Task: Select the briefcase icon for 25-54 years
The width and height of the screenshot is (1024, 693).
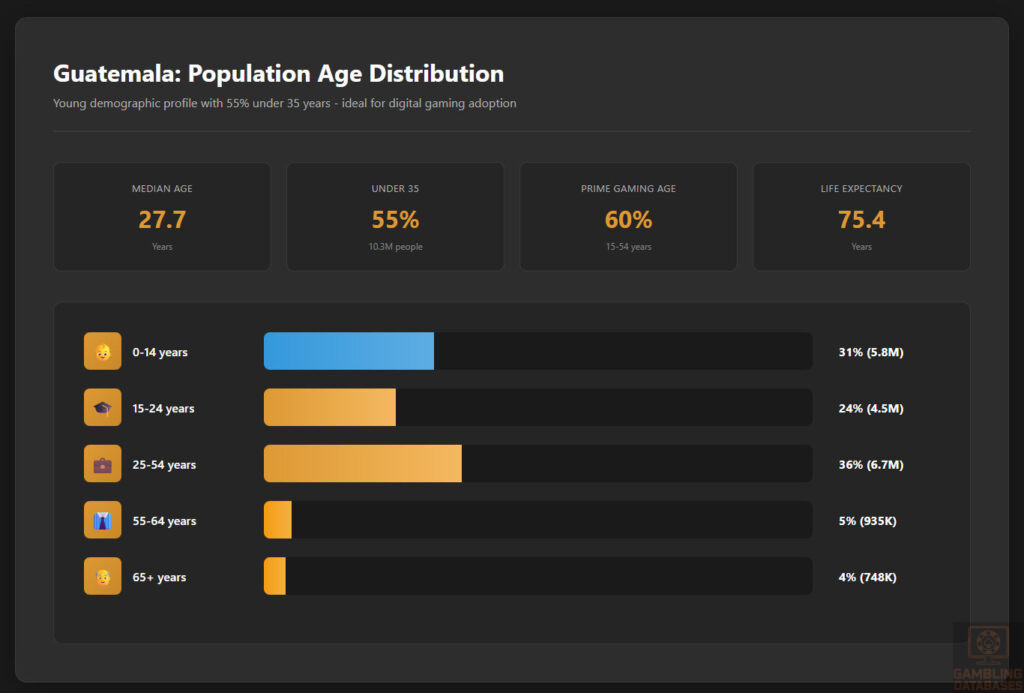Action: (102, 463)
